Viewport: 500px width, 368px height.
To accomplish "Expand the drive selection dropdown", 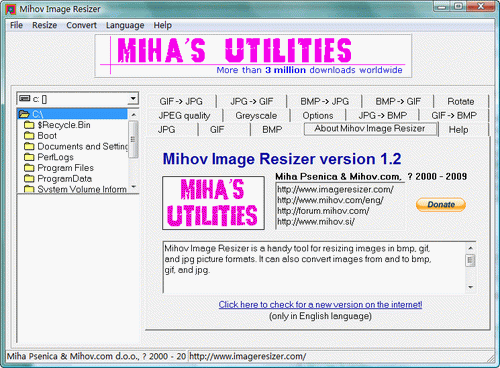I will click(133, 99).
